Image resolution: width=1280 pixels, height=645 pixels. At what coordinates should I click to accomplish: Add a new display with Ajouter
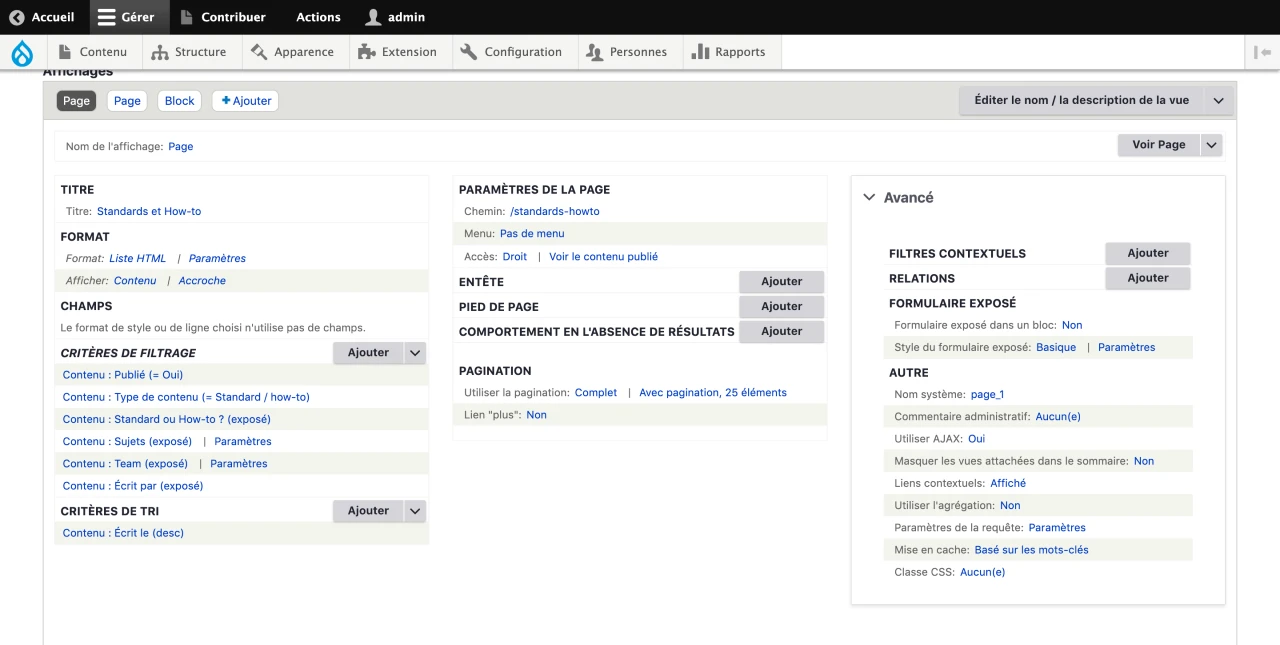[x=246, y=101]
